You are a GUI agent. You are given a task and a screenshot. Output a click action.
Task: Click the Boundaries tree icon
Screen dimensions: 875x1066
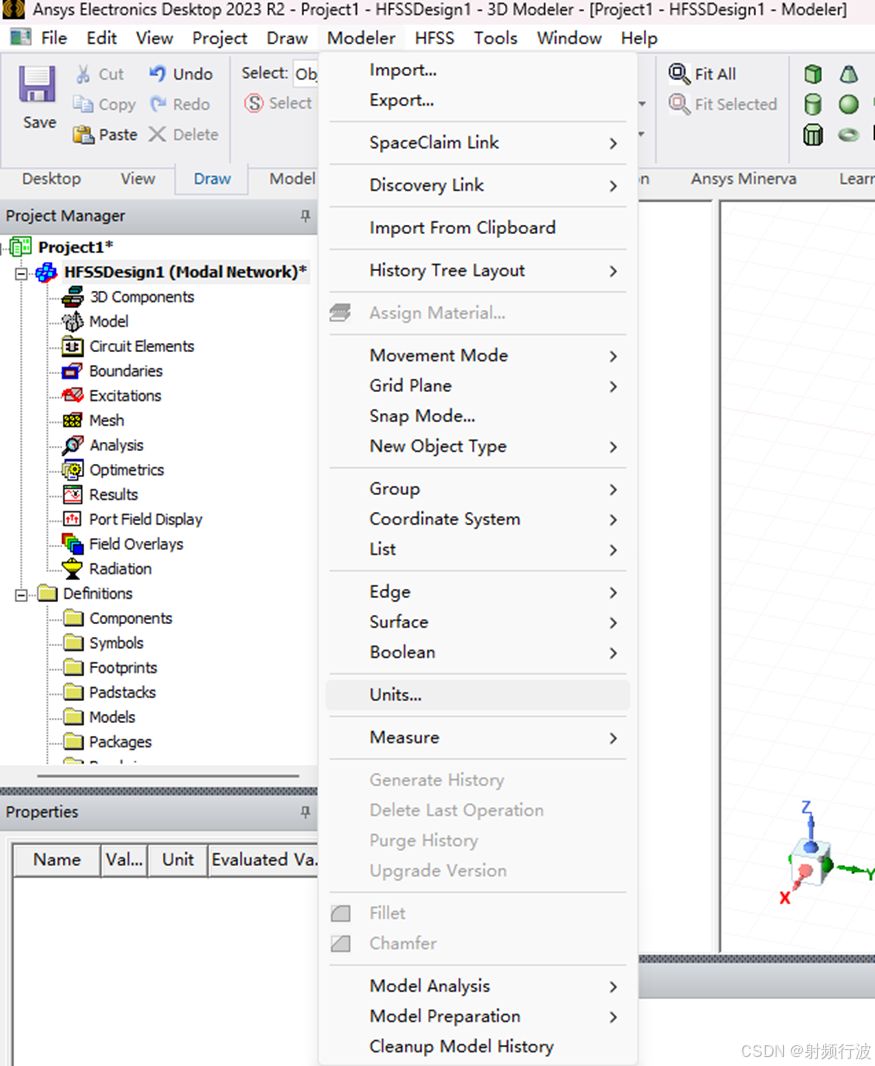pyautogui.click(x=72, y=371)
